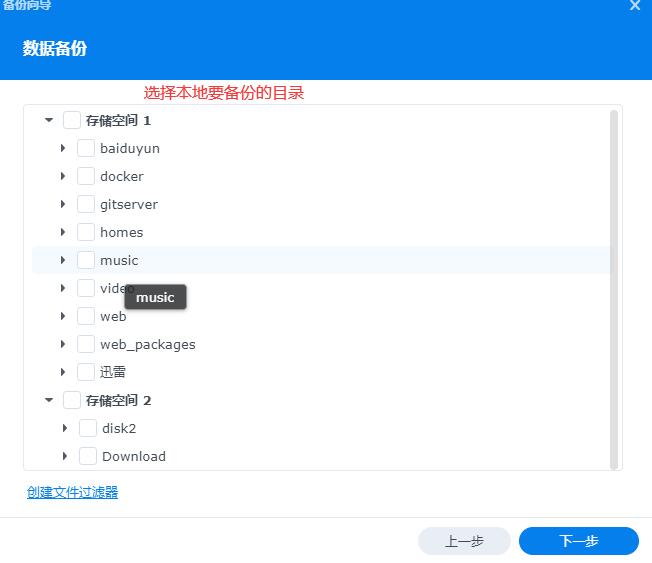Proceed with the 下一步 button
Image resolution: width=652 pixels, height=563 pixels.
point(579,541)
